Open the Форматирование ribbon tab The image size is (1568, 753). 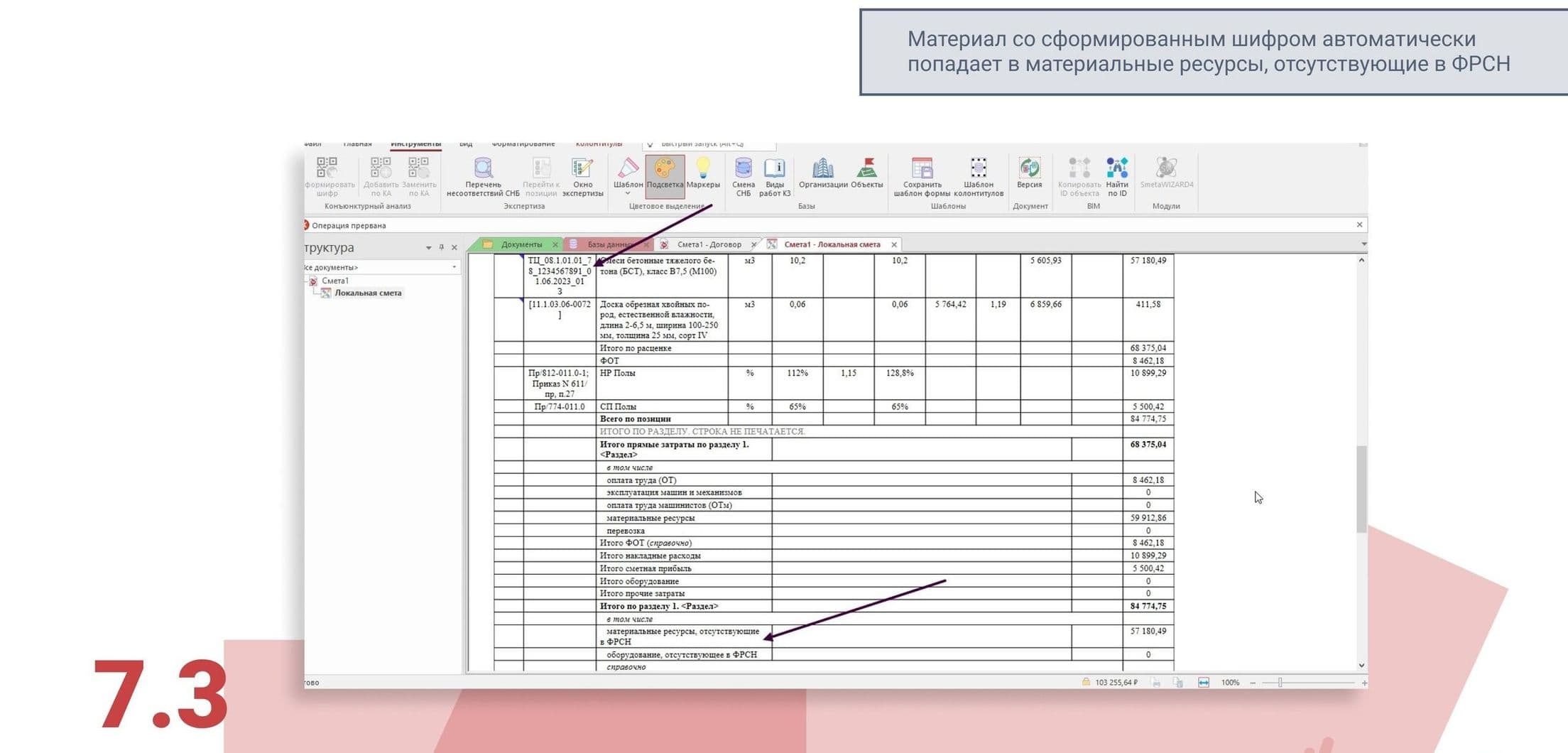(x=523, y=144)
